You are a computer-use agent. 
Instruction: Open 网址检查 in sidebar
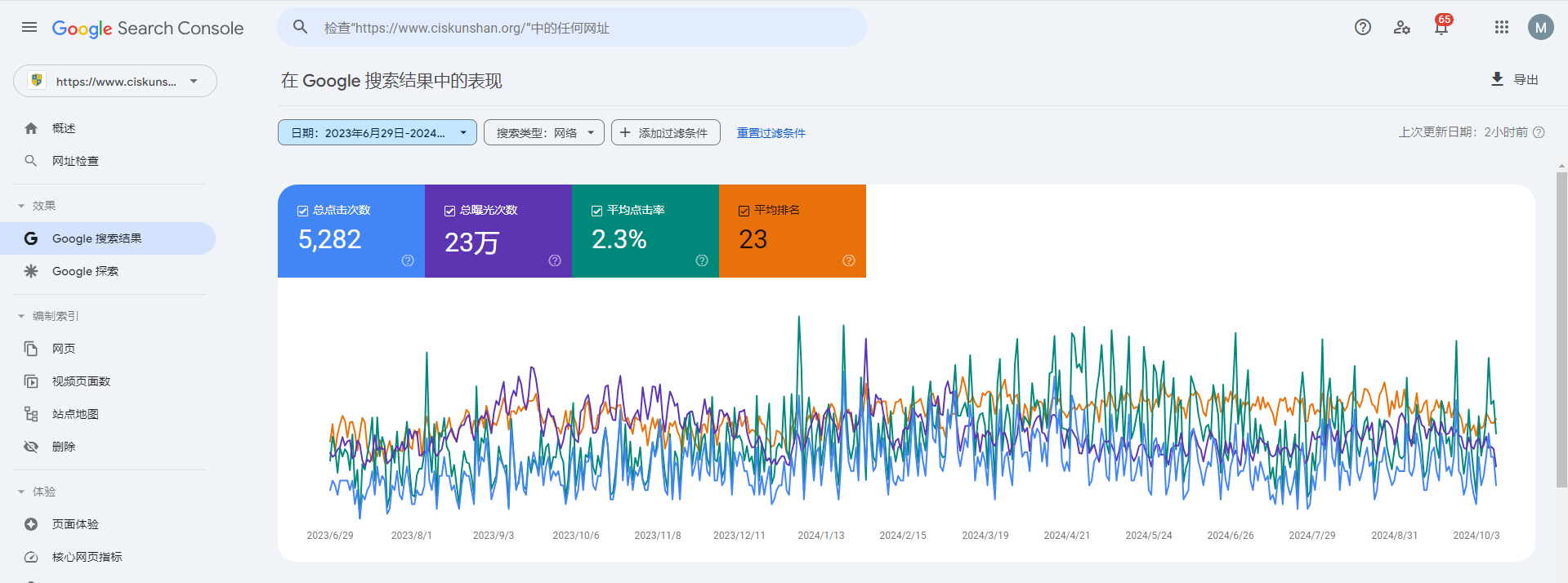coord(108,161)
